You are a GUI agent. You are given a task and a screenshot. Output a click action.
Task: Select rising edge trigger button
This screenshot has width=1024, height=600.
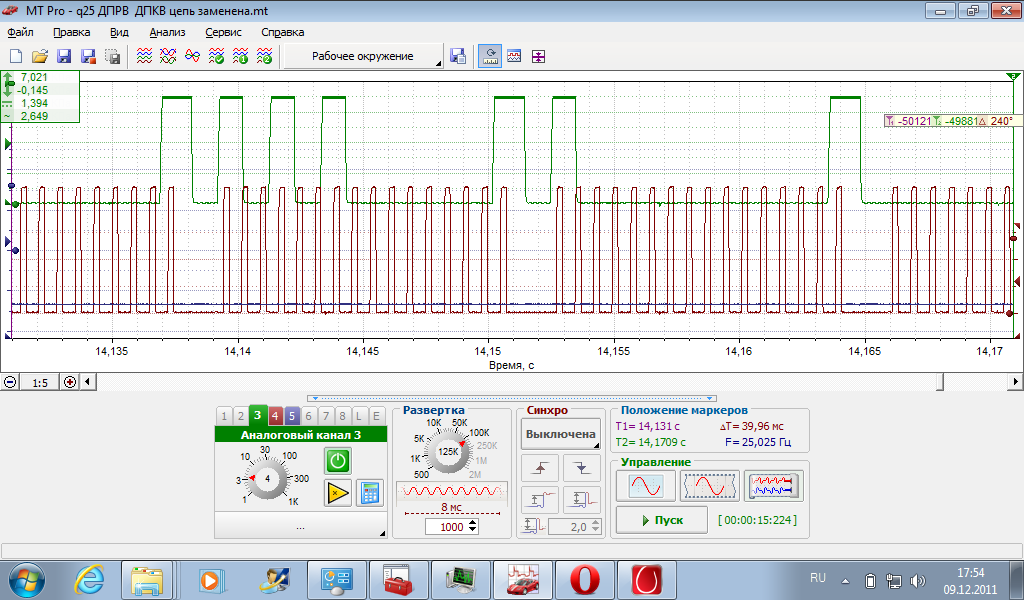pos(540,468)
